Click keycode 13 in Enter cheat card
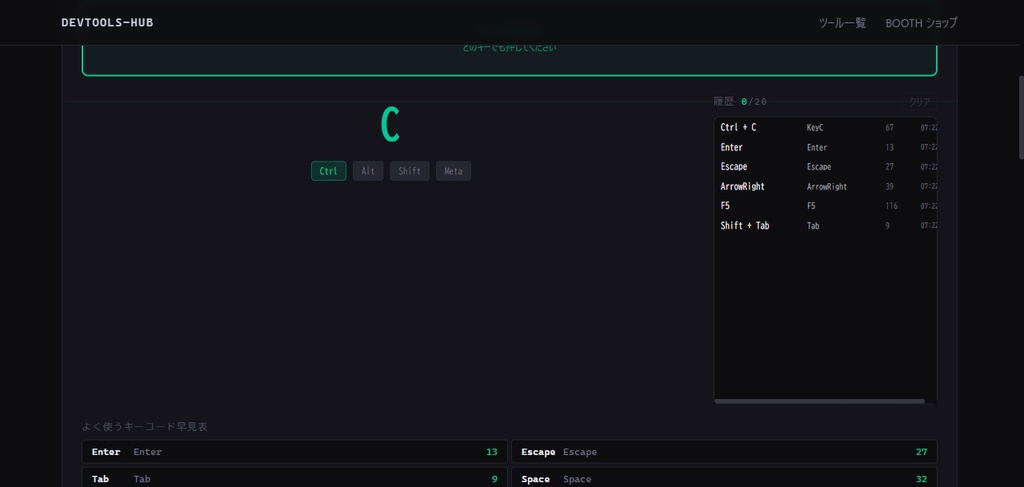 492,452
